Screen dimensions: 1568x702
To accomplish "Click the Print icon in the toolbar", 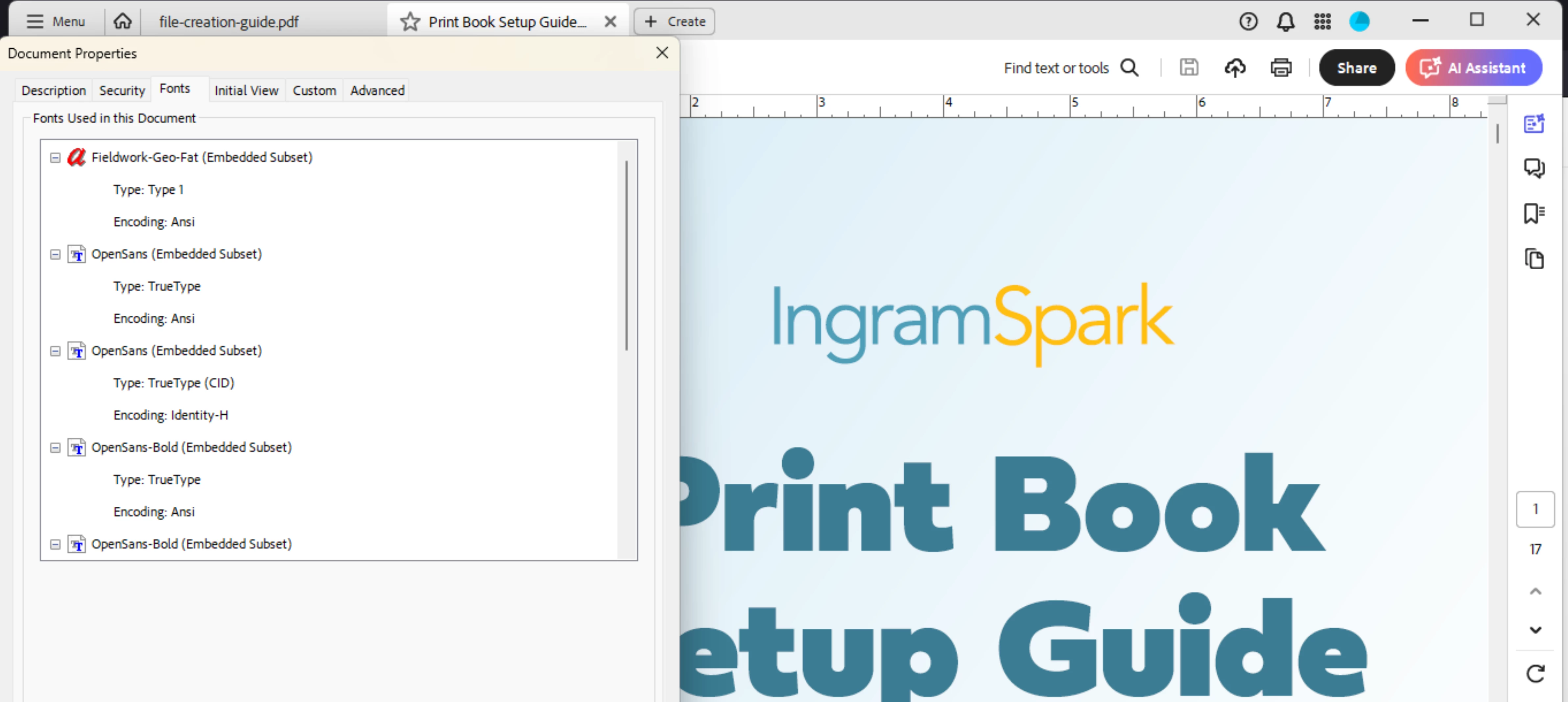I will (x=1281, y=68).
